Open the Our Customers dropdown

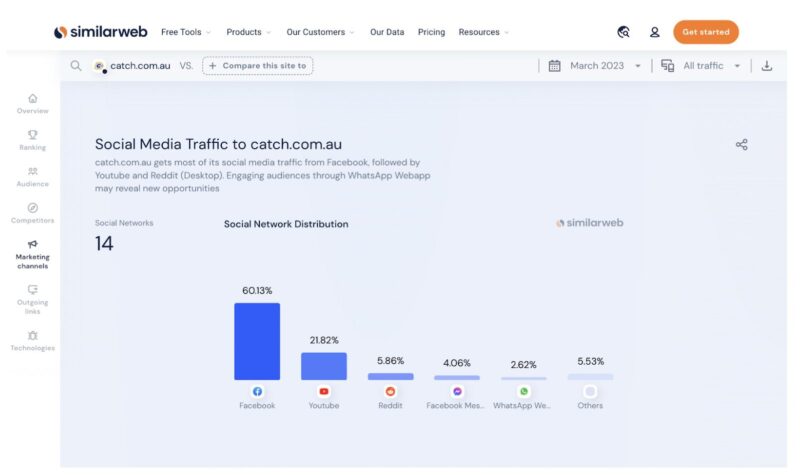pyautogui.click(x=320, y=32)
